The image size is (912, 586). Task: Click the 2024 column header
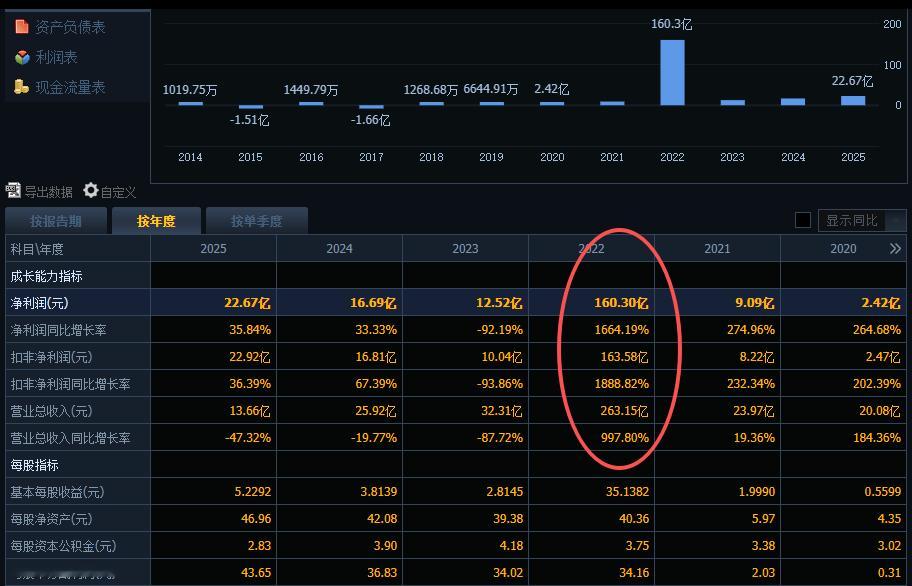339,249
